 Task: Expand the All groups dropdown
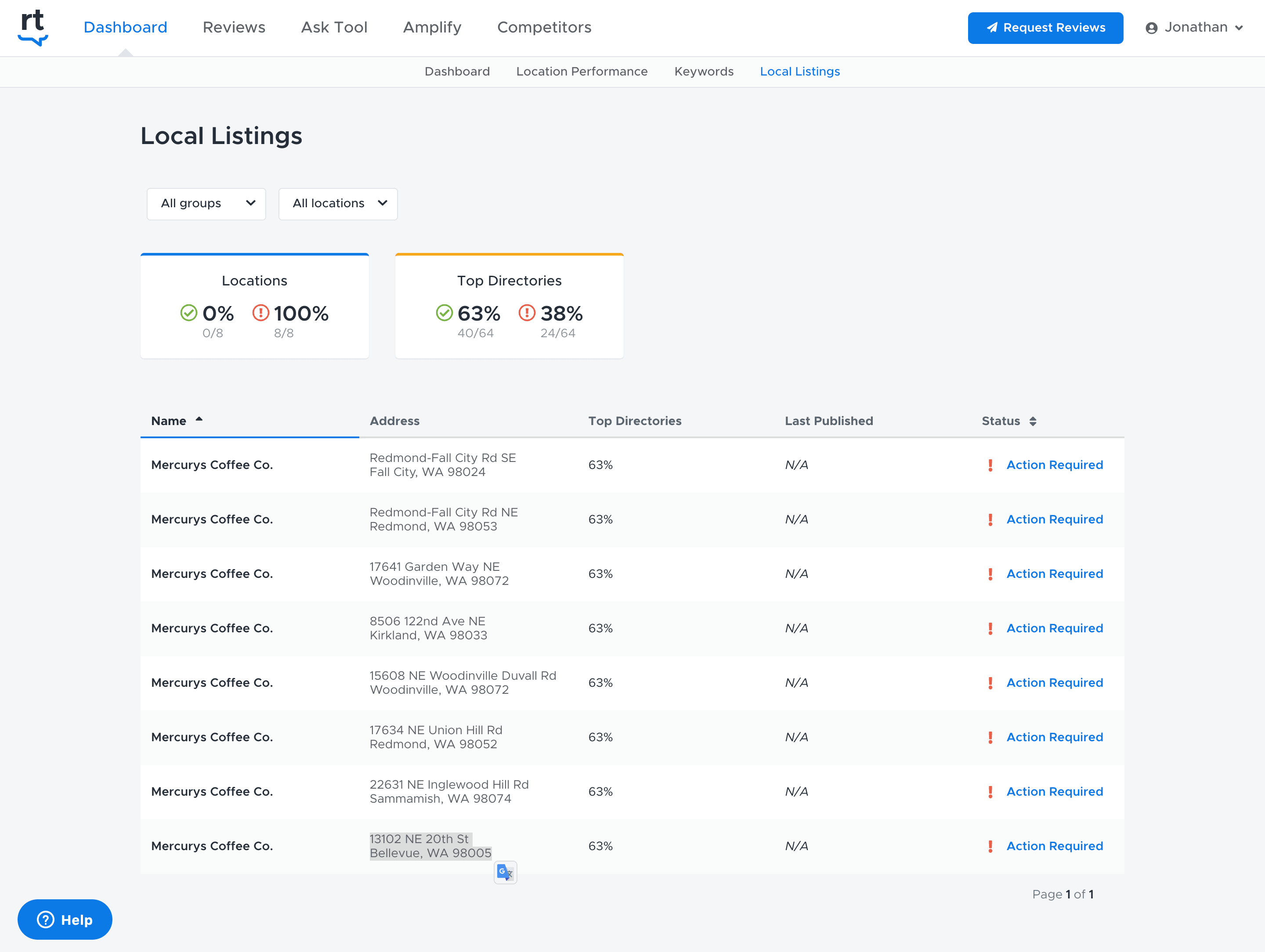(x=206, y=204)
